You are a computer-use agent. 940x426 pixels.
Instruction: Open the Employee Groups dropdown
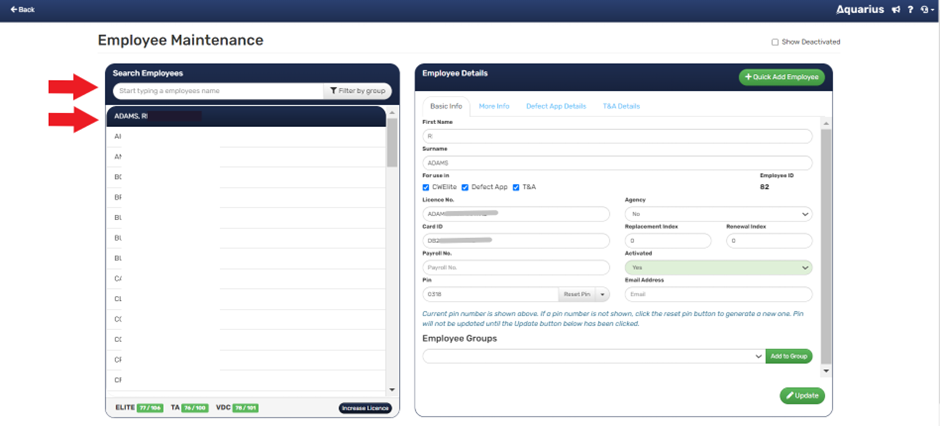(594, 356)
